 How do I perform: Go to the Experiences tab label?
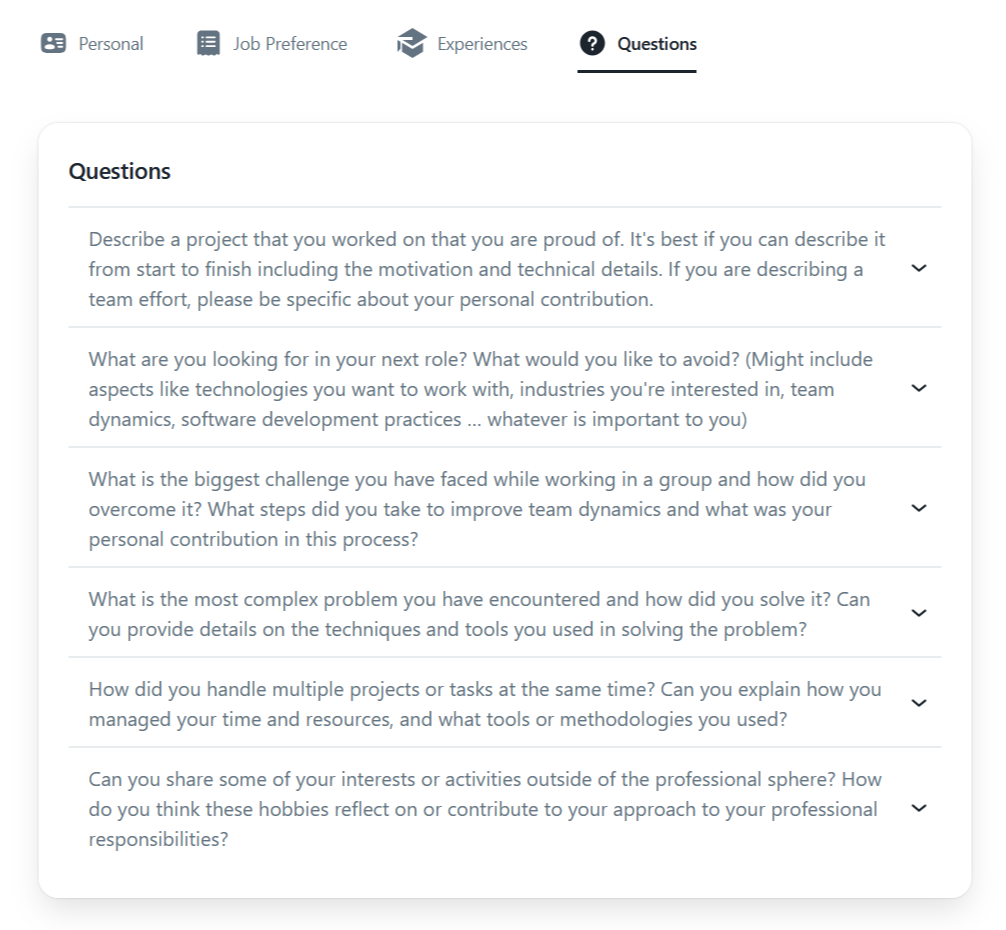tap(482, 44)
